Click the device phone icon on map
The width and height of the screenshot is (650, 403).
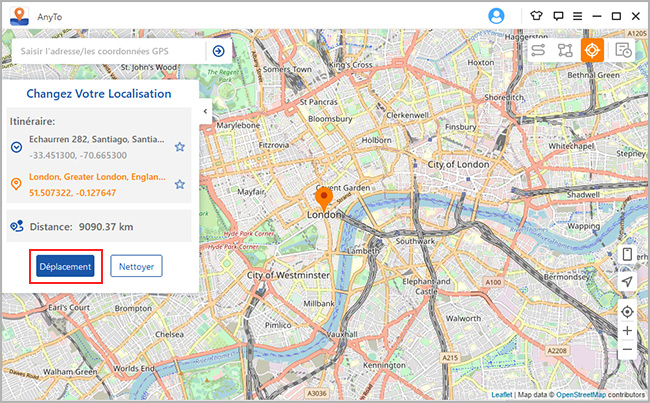[627, 254]
